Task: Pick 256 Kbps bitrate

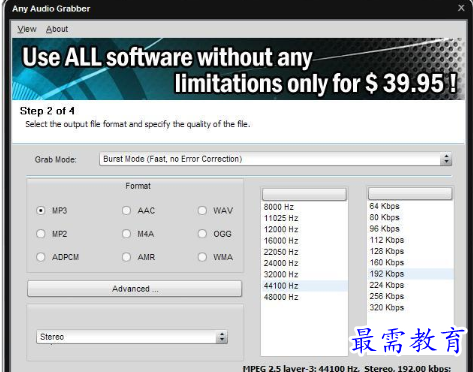Action: pyautogui.click(x=410, y=296)
